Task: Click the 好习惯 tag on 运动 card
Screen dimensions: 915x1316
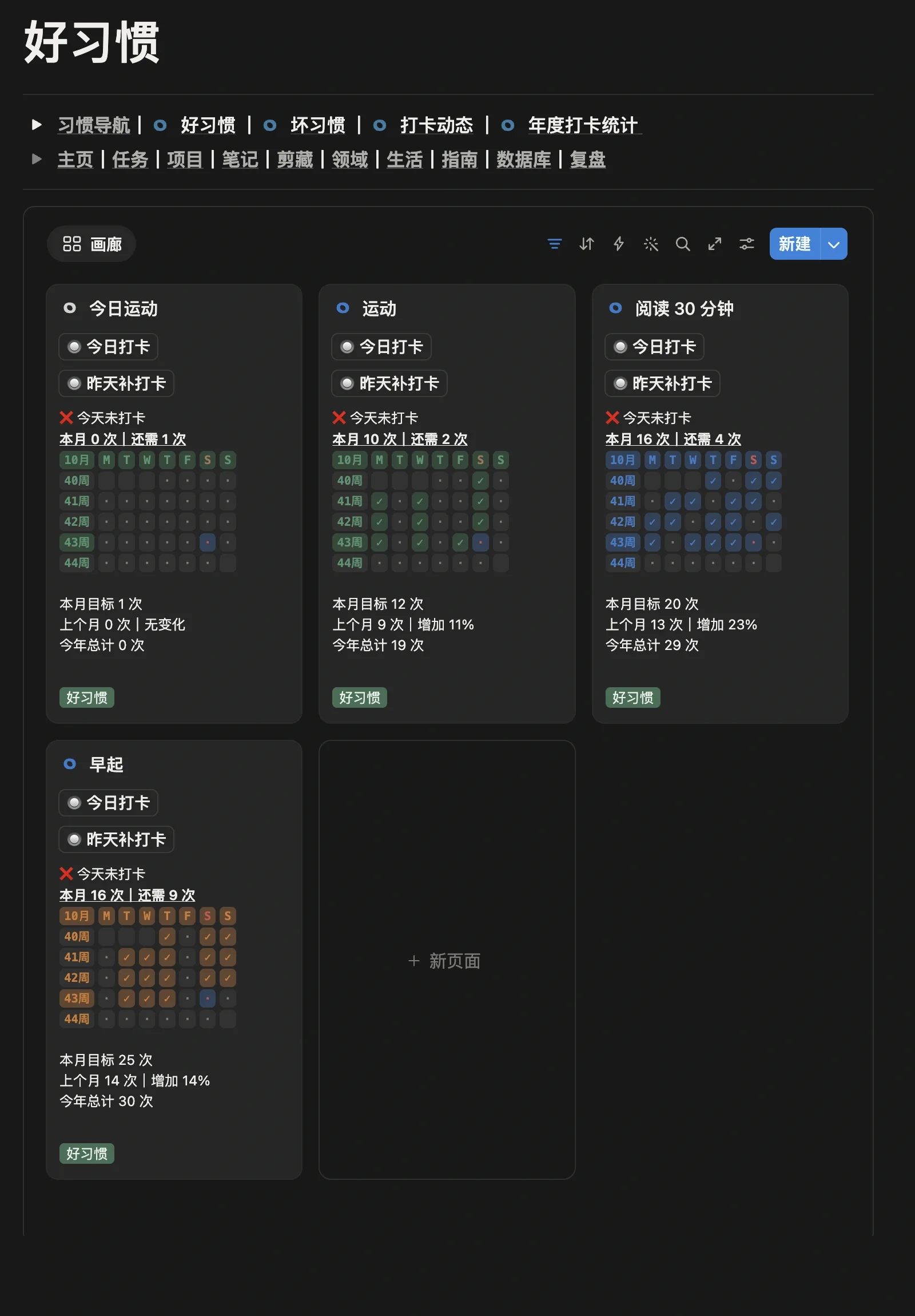Action: click(360, 697)
